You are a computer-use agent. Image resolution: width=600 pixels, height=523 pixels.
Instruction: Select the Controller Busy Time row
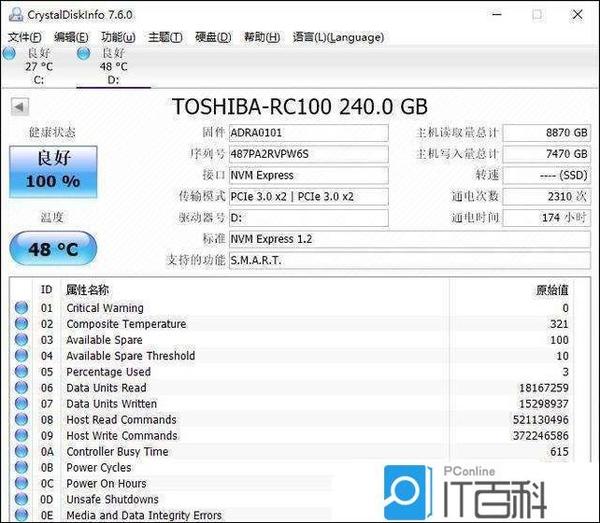[x=291, y=451]
